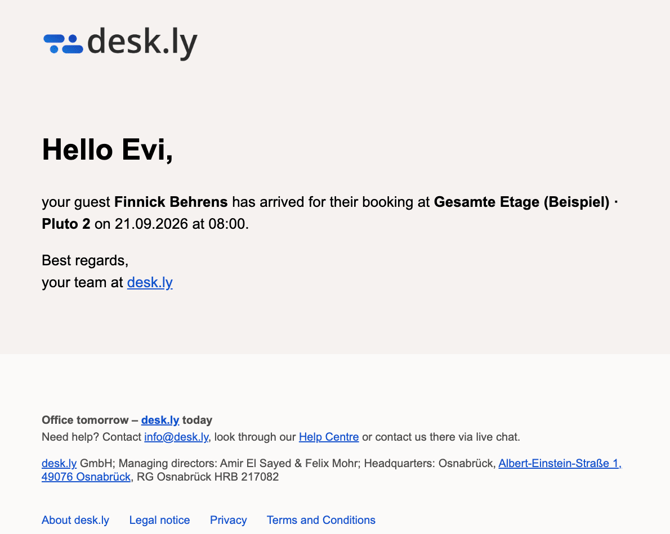Click the 'Pluto 2' resource name
The height and width of the screenshot is (534, 670).
coord(66,224)
